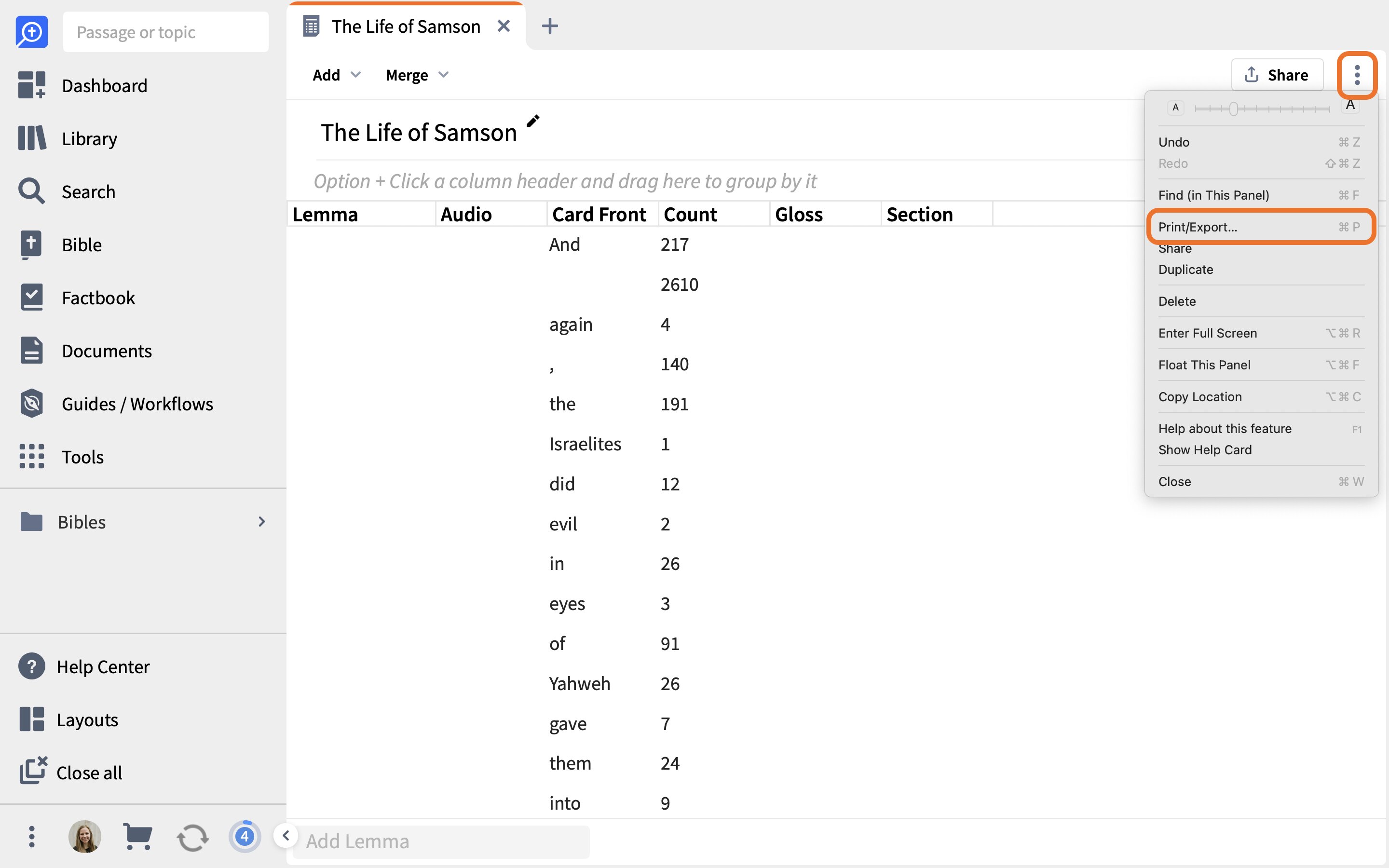Open the Documents icon

click(x=31, y=350)
